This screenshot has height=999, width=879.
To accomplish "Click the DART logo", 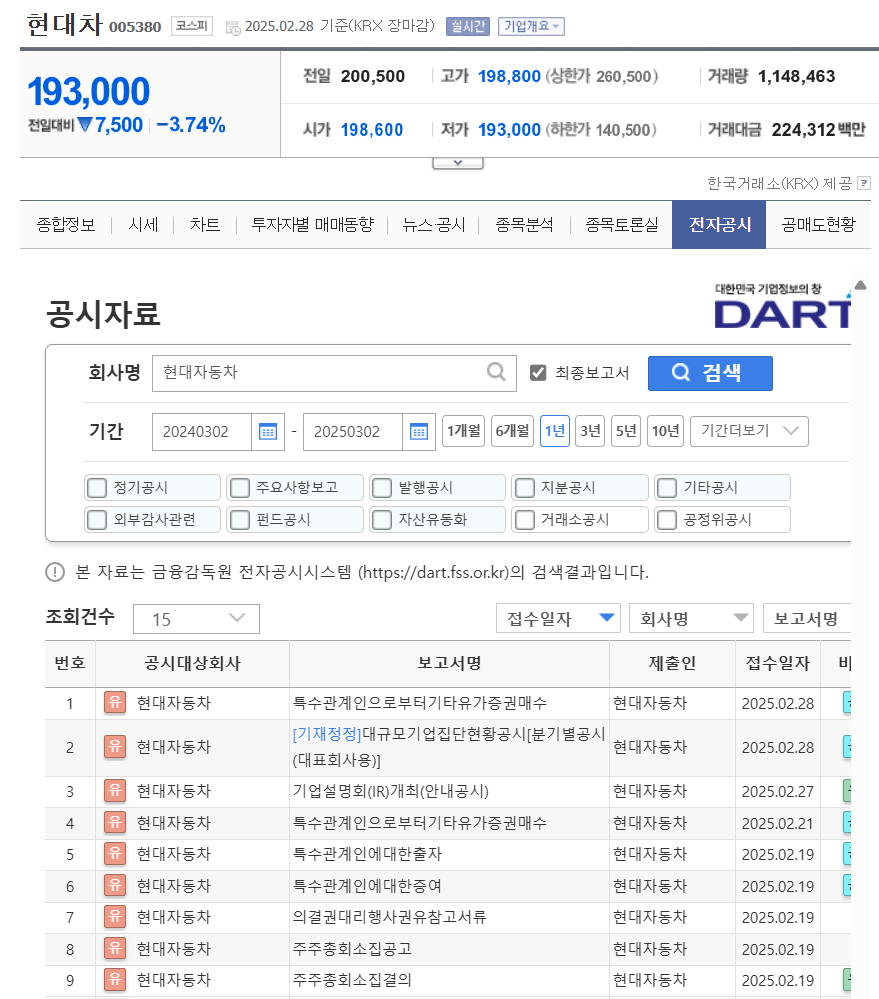I will (x=782, y=306).
